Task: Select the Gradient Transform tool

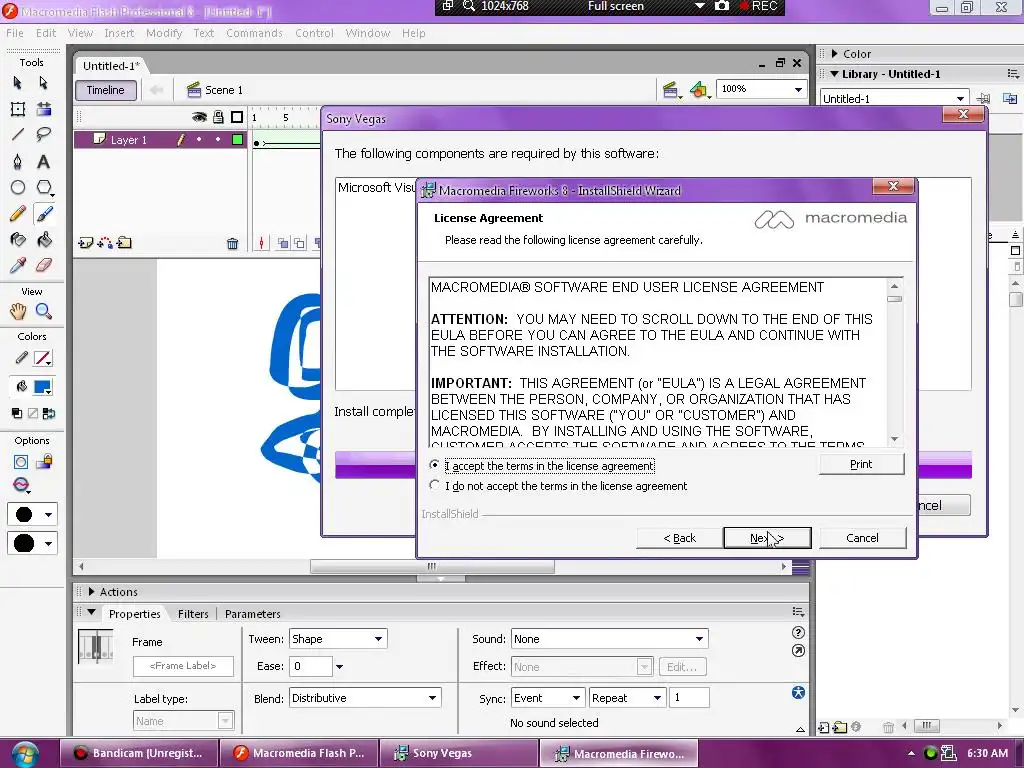Action: click(x=44, y=109)
